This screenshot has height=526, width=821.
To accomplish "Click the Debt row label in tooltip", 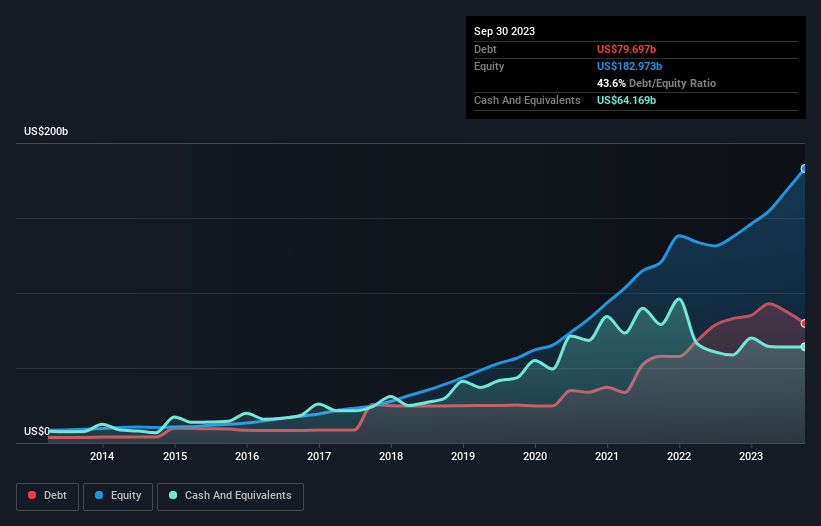I will (x=485, y=49).
